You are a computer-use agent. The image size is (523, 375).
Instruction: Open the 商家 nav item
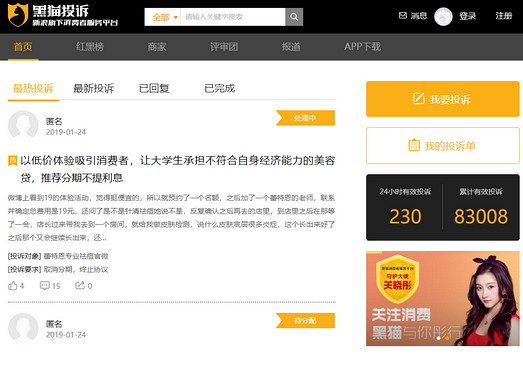tap(157, 47)
